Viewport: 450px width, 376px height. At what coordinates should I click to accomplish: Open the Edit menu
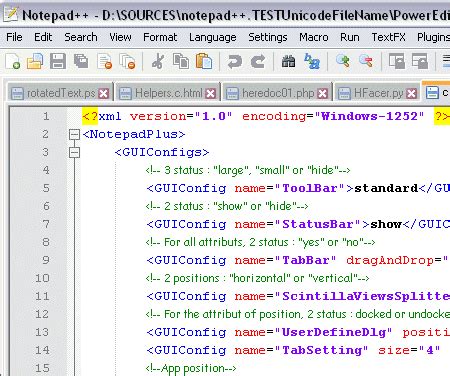pos(43,37)
